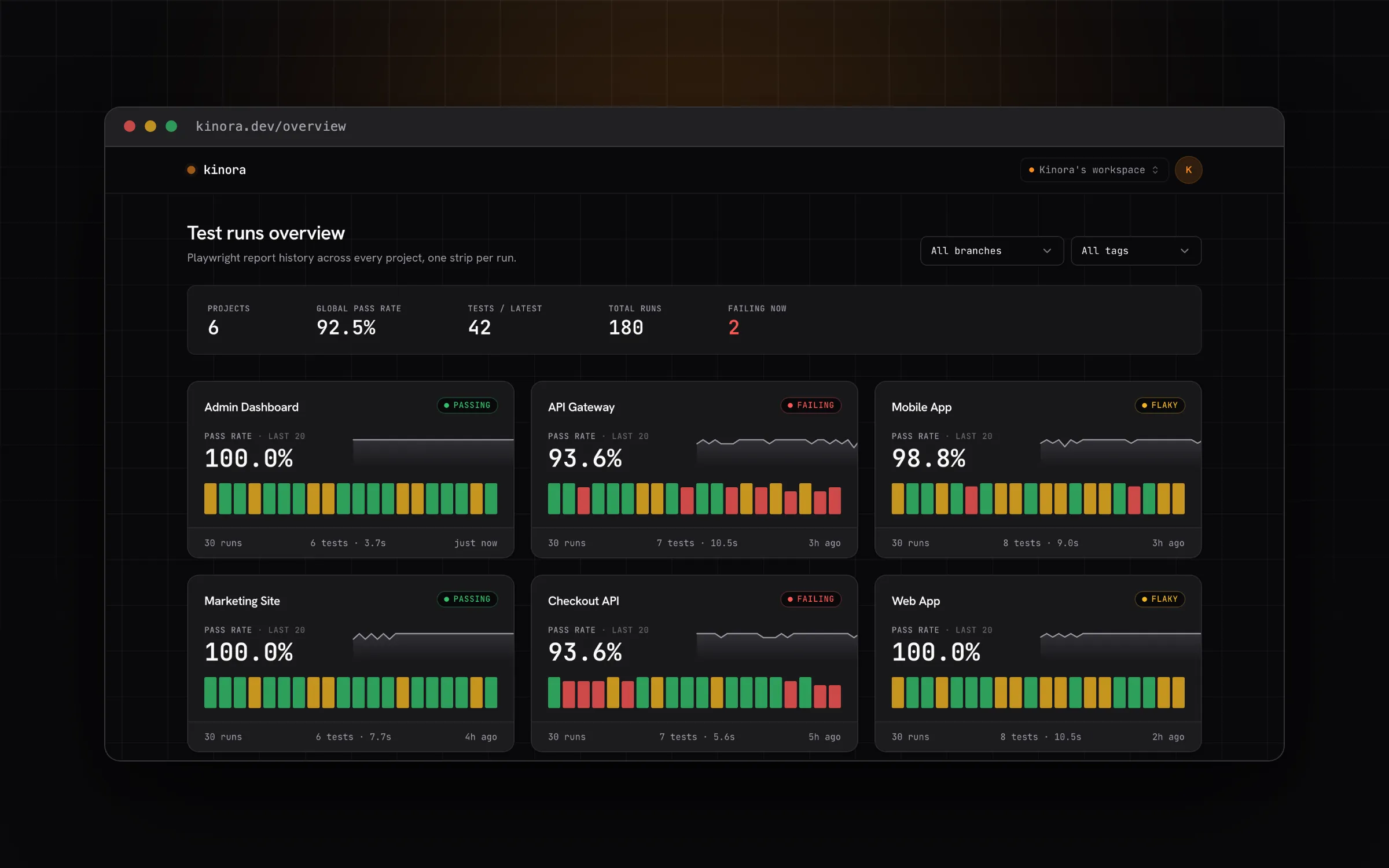Click the kinora brand name

[x=225, y=170]
